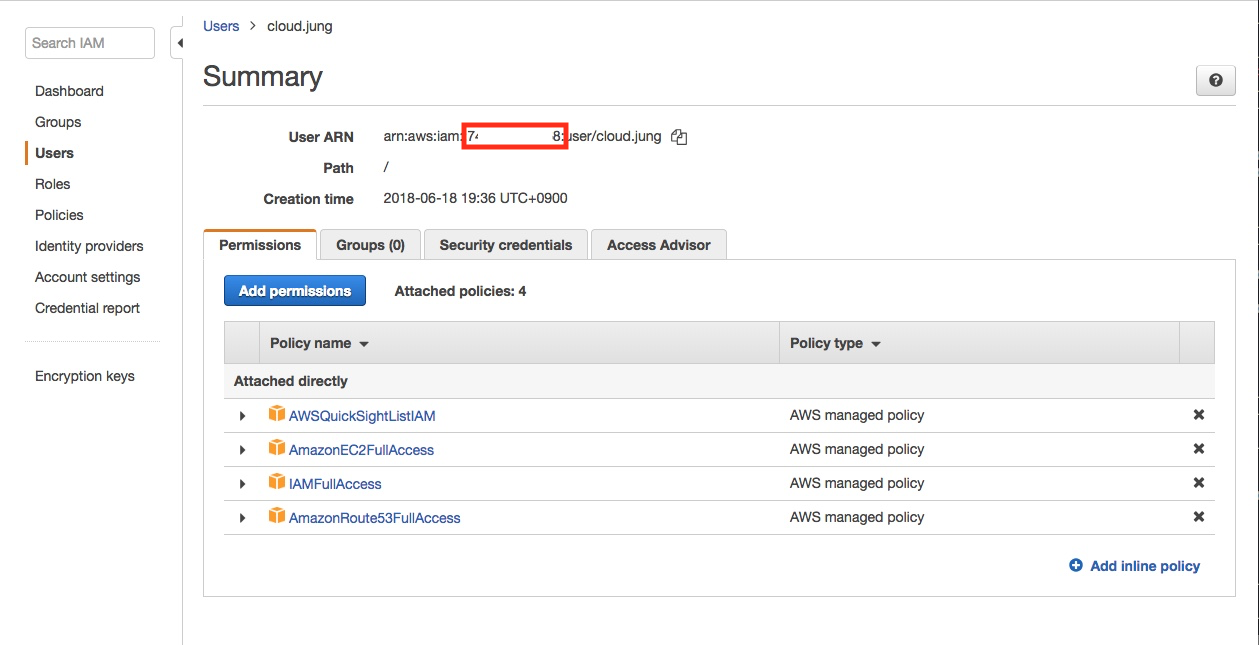1259x645 pixels.
Task: Open the Access Advisor tab
Action: [x=658, y=245]
